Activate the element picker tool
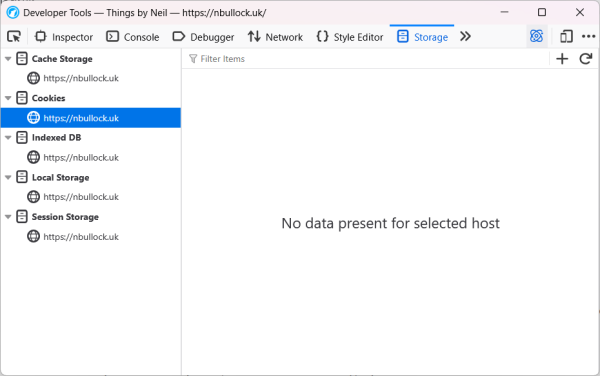This screenshot has width=600, height=376. click(14, 37)
